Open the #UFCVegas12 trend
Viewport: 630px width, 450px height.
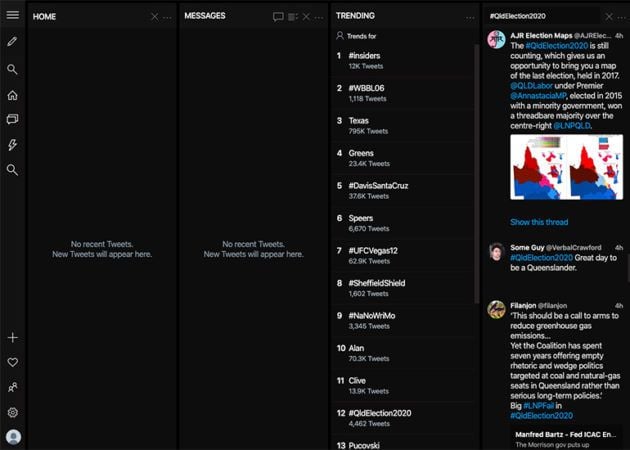[403, 256]
